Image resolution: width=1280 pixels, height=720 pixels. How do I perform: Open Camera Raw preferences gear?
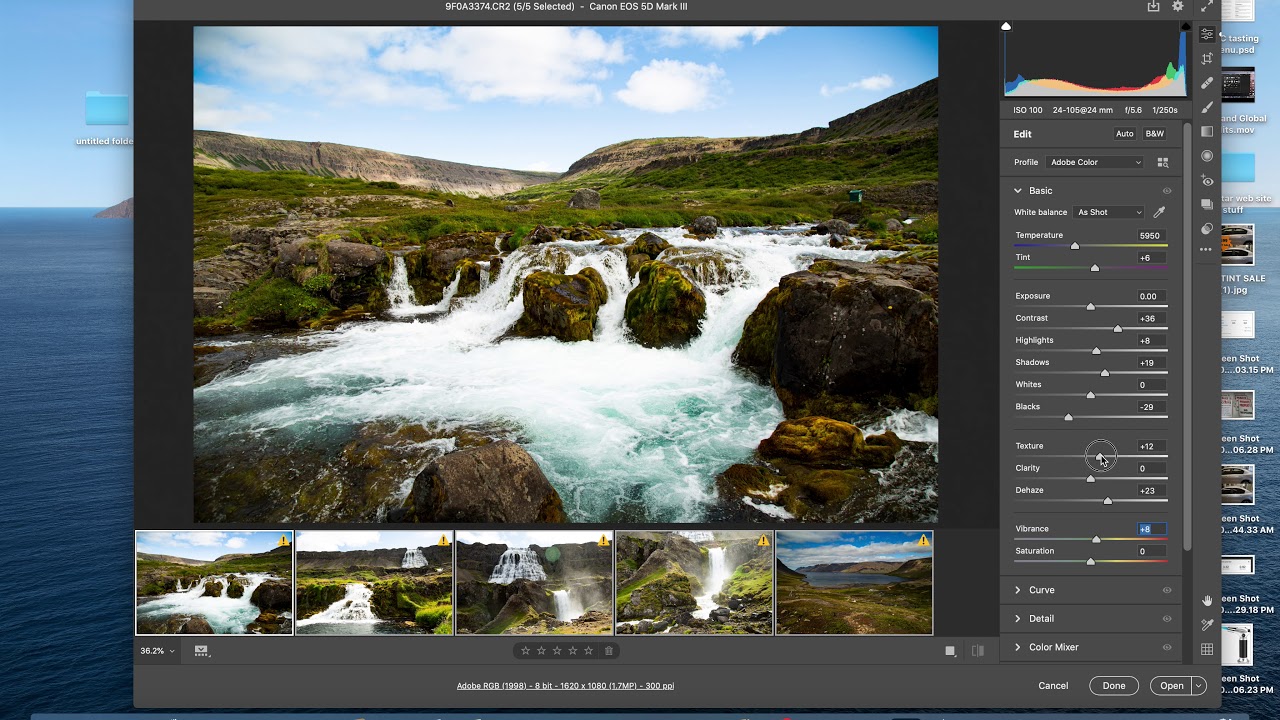pos(1178,6)
